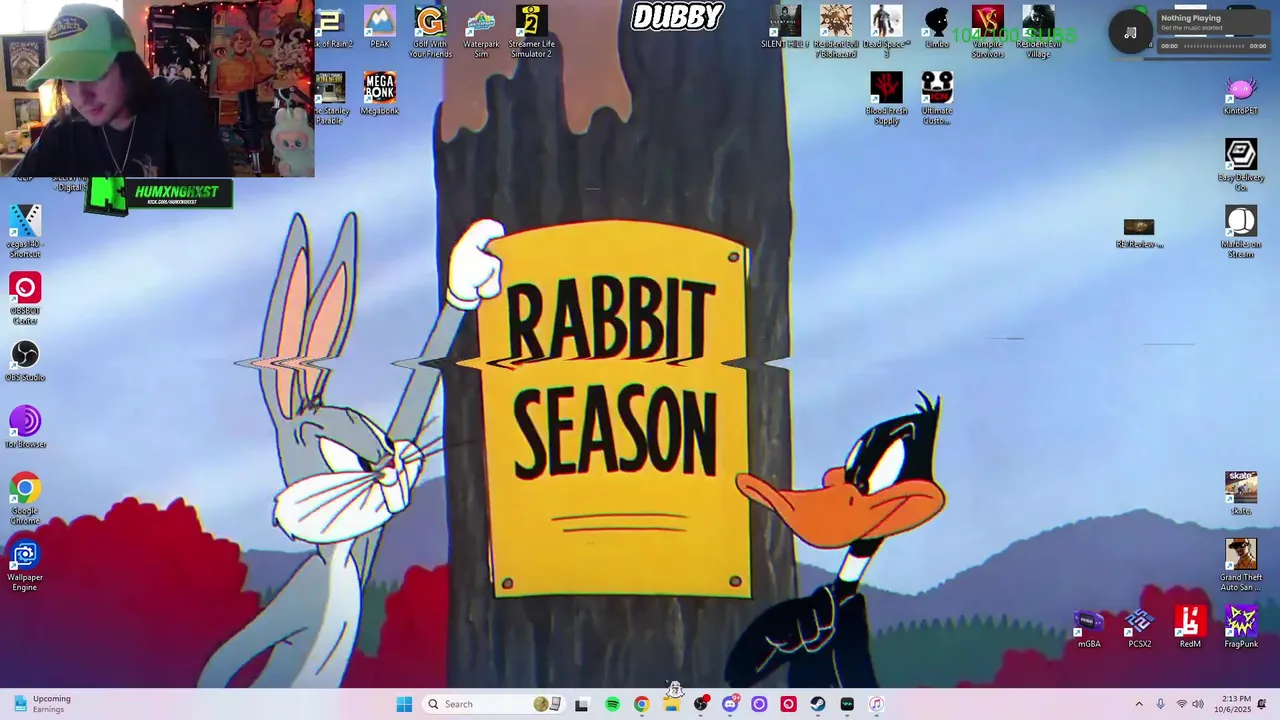Image resolution: width=1280 pixels, height=720 pixels.
Task: Open Resident Evil 7 Biohazard shortcut
Action: [x=836, y=32]
